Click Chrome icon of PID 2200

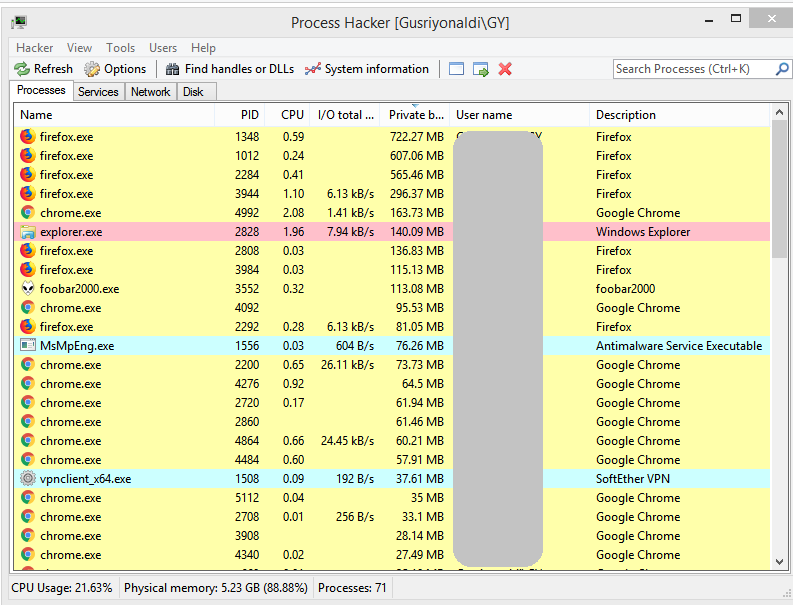27,365
